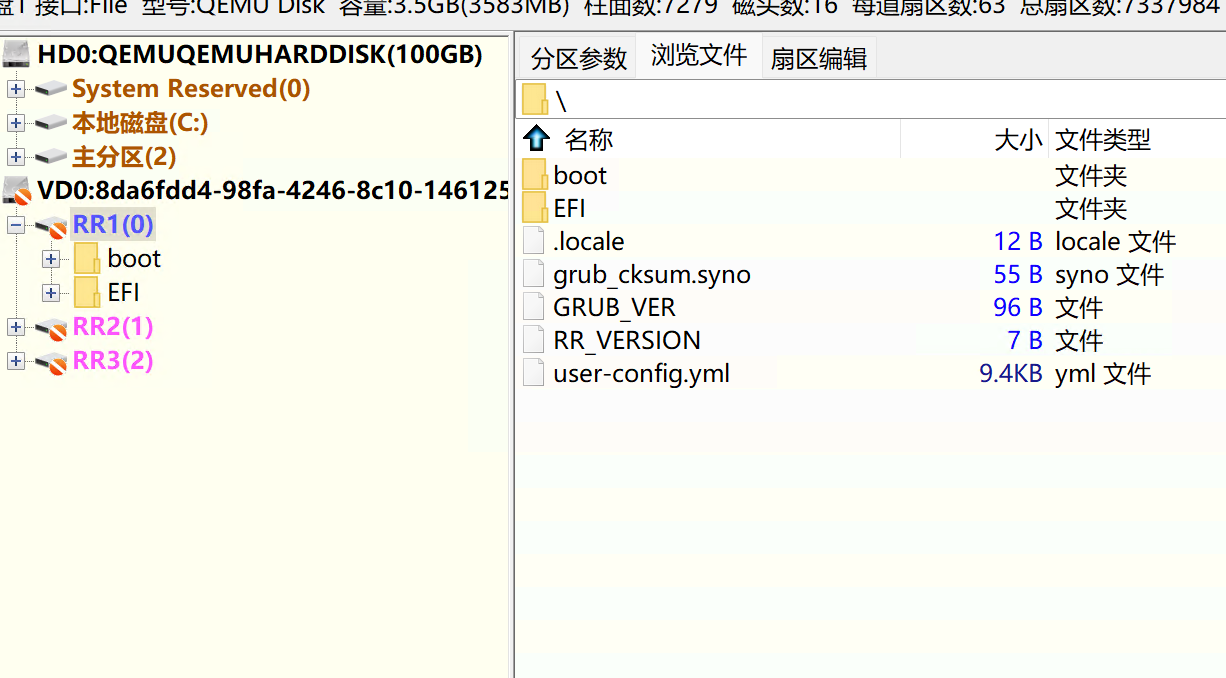Click the user-config.yml file icon
1226x678 pixels.
(535, 373)
